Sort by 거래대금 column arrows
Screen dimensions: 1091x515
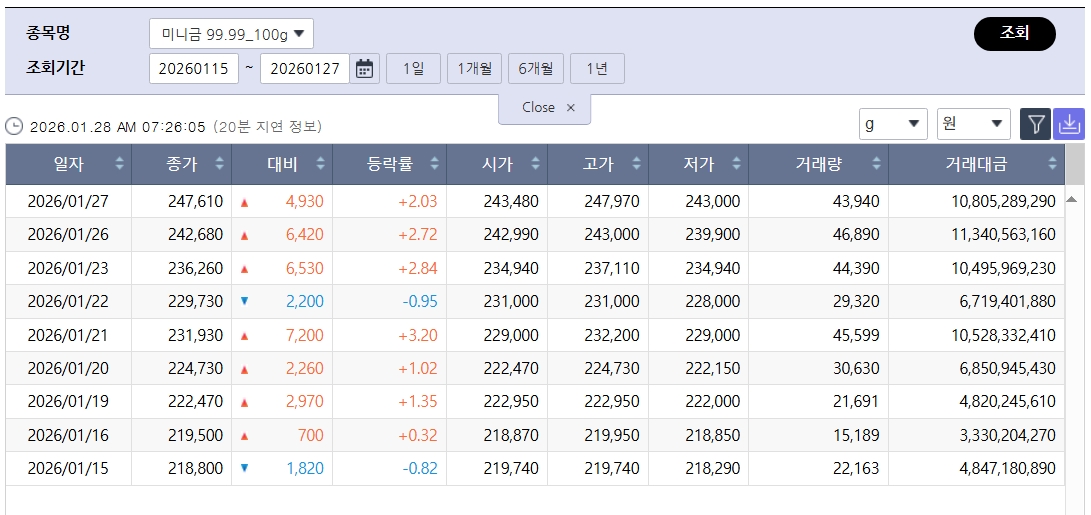point(1053,164)
